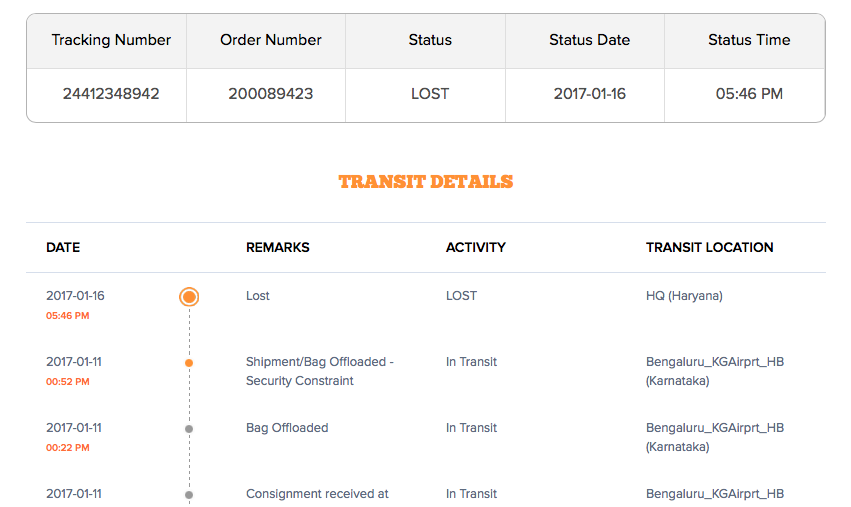Click the REMARKS header in transit table

[x=278, y=247]
